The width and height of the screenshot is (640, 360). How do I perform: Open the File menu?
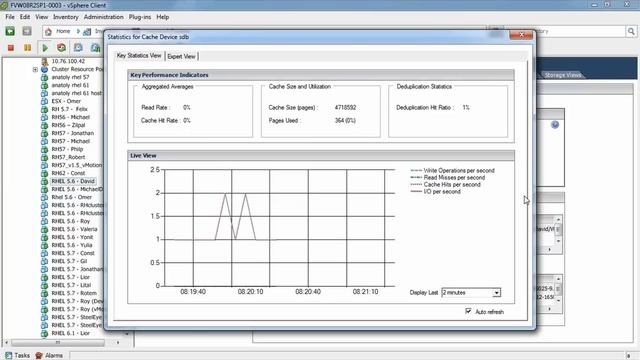(x=10, y=17)
